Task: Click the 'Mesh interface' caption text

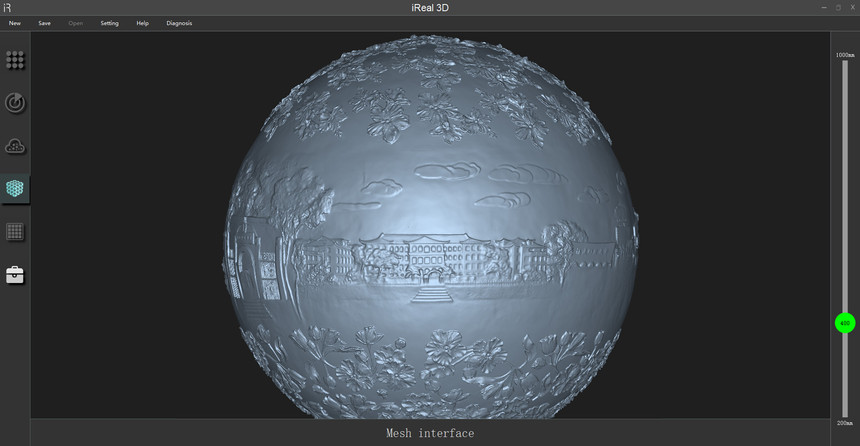Action: [430, 433]
